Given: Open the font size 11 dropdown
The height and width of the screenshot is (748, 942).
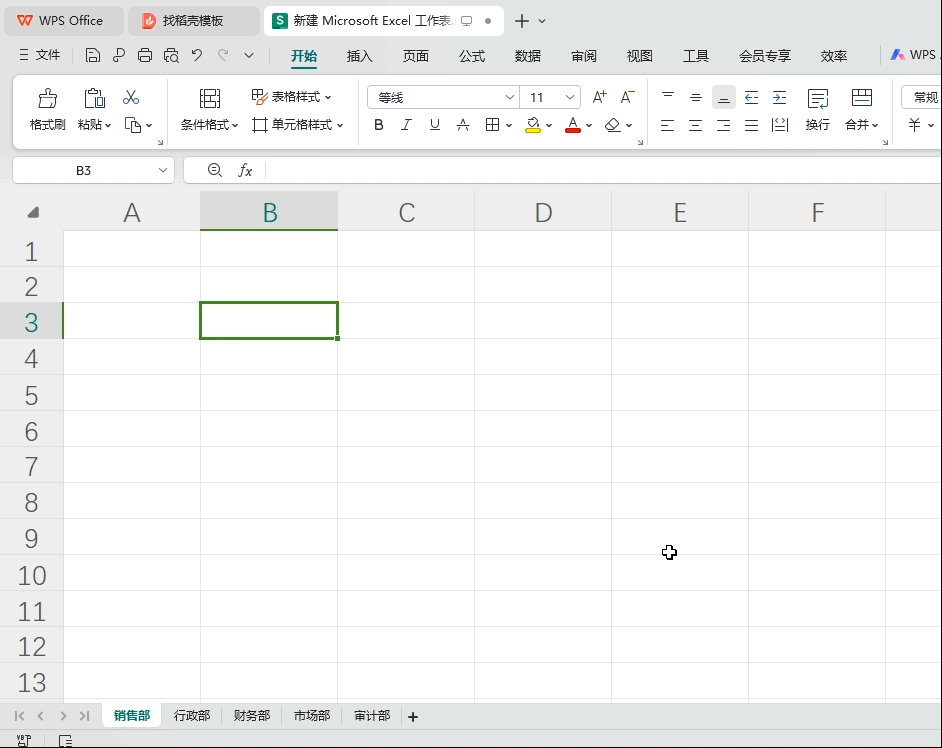Looking at the screenshot, I should coord(570,97).
